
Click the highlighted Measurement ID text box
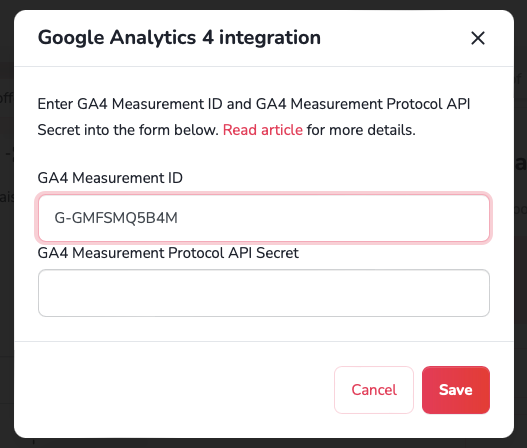[x=264, y=218]
